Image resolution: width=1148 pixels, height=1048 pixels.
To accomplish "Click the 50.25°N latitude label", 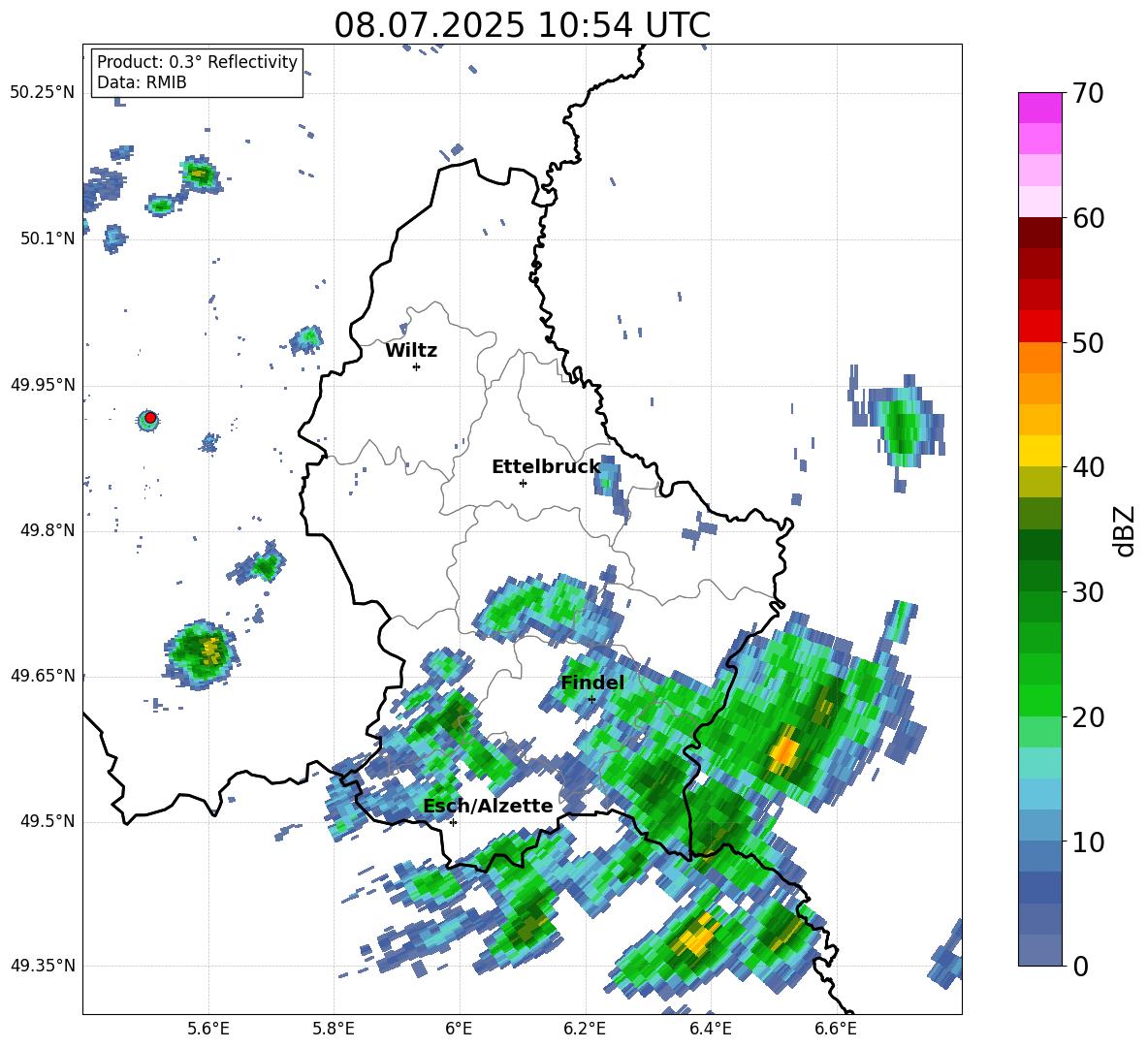I will click(43, 93).
